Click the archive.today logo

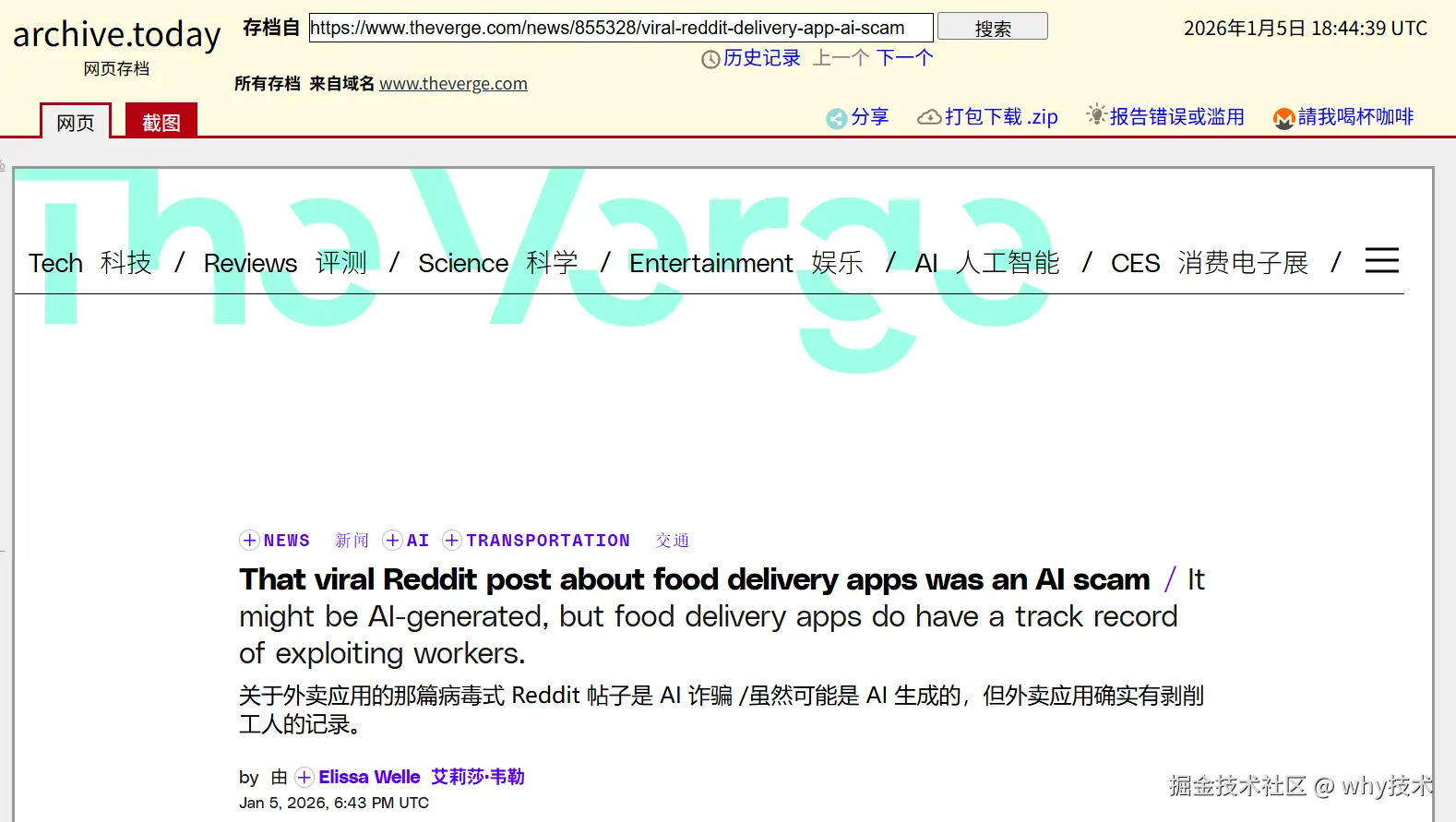coord(116,35)
